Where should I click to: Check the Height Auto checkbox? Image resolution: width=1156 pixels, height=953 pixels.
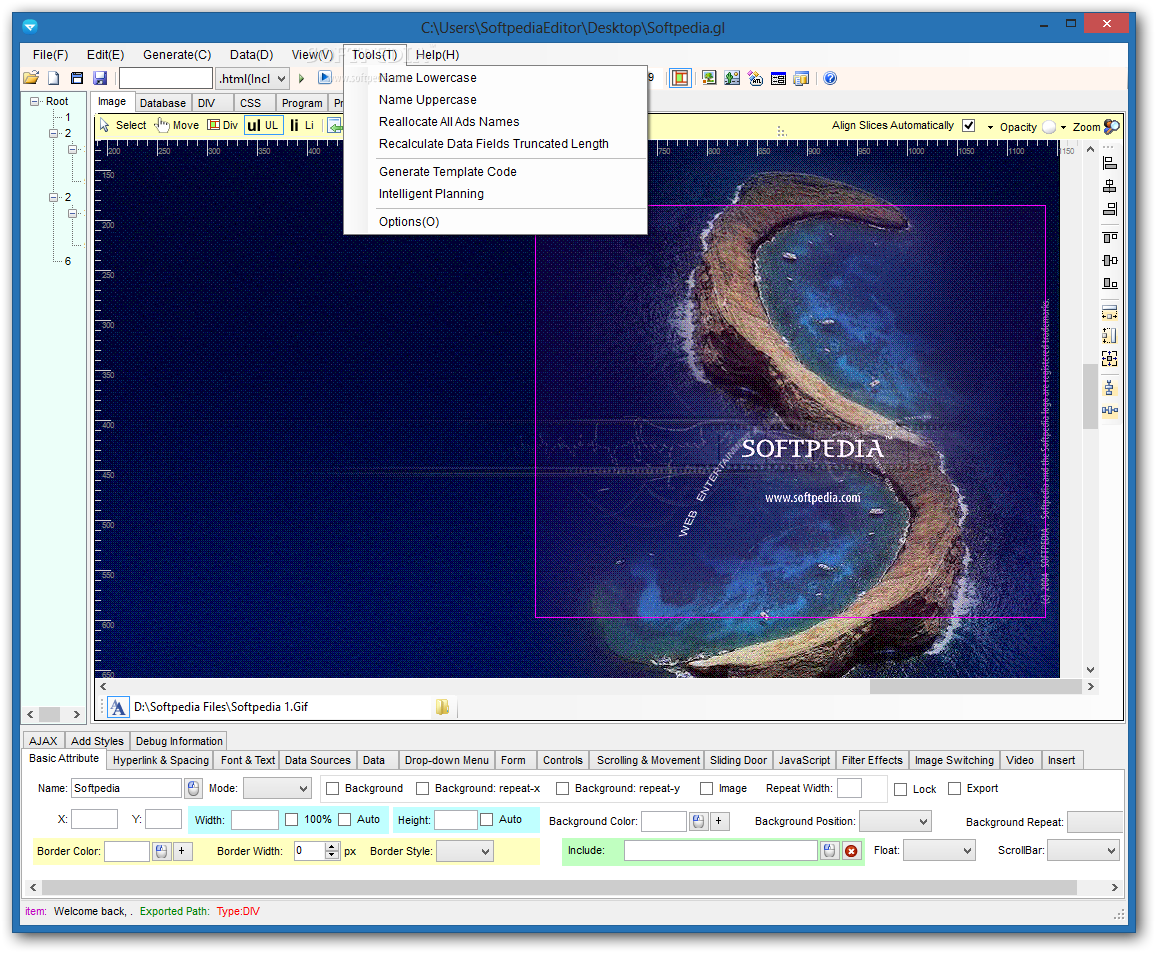coord(487,820)
